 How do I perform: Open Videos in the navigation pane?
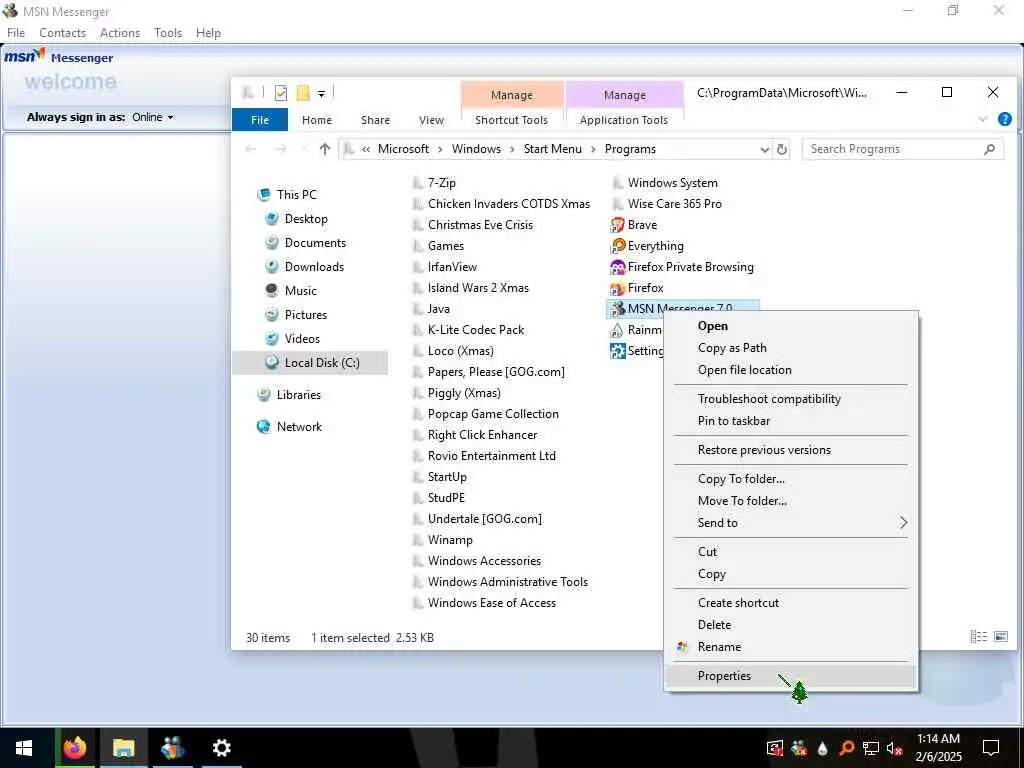point(302,339)
